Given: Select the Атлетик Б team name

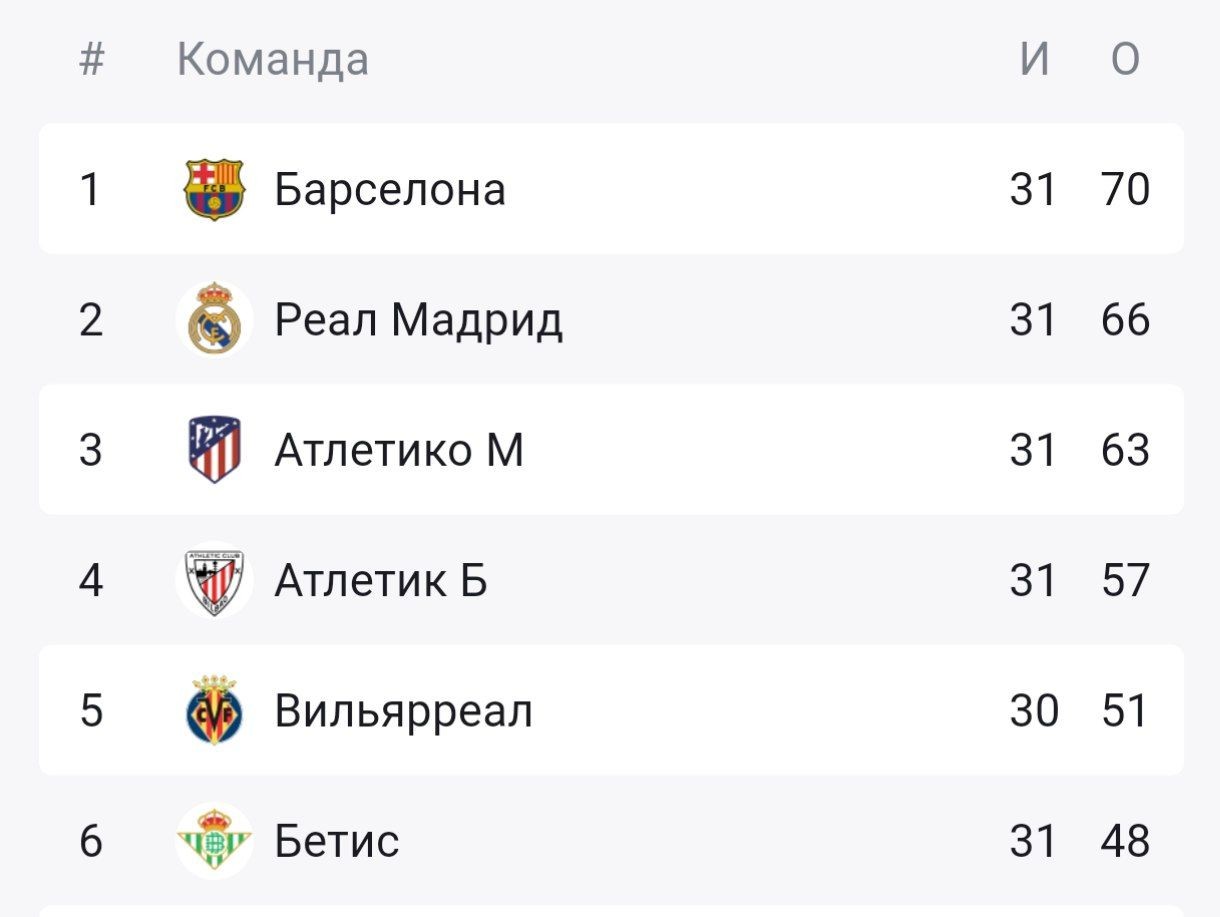Looking at the screenshot, I should 381,580.
